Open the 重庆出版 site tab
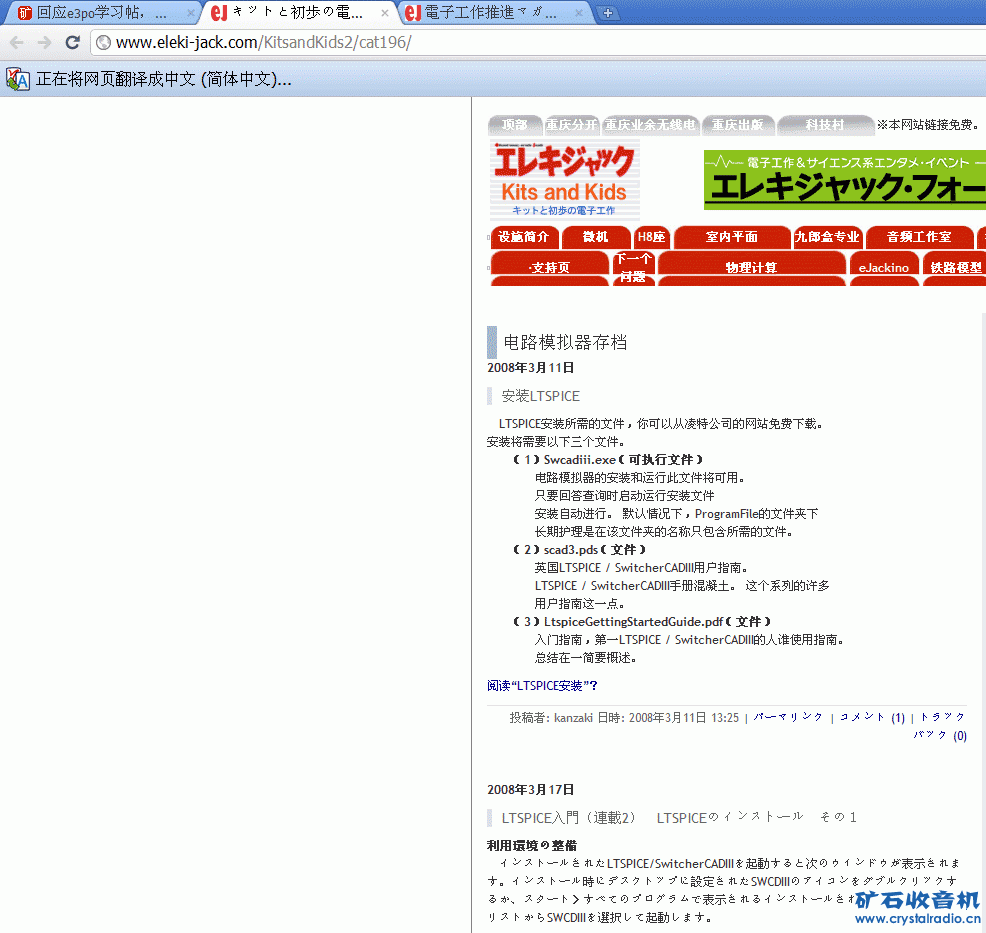Screen dimensions: 986x933 [x=738, y=125]
